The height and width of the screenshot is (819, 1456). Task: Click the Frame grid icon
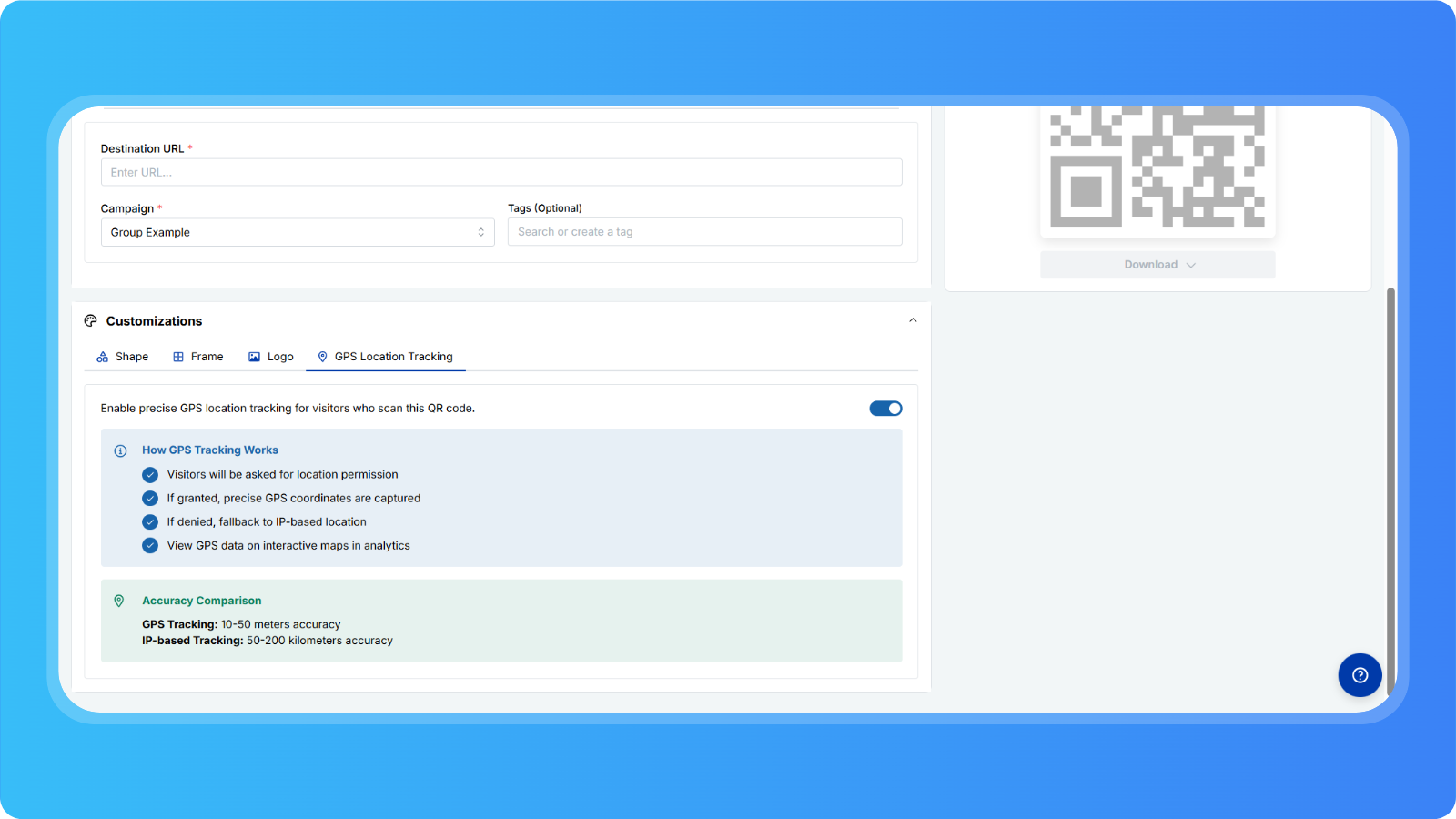pyautogui.click(x=178, y=357)
